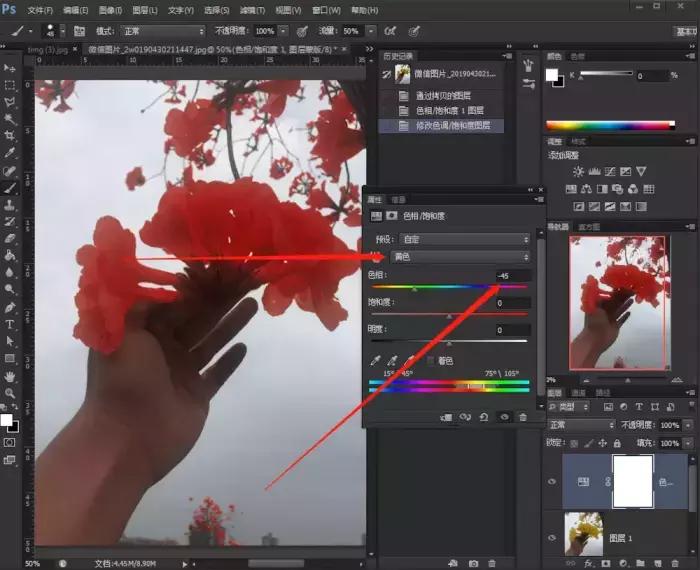
Task: Select the Eraser tool
Action: pos(9,239)
